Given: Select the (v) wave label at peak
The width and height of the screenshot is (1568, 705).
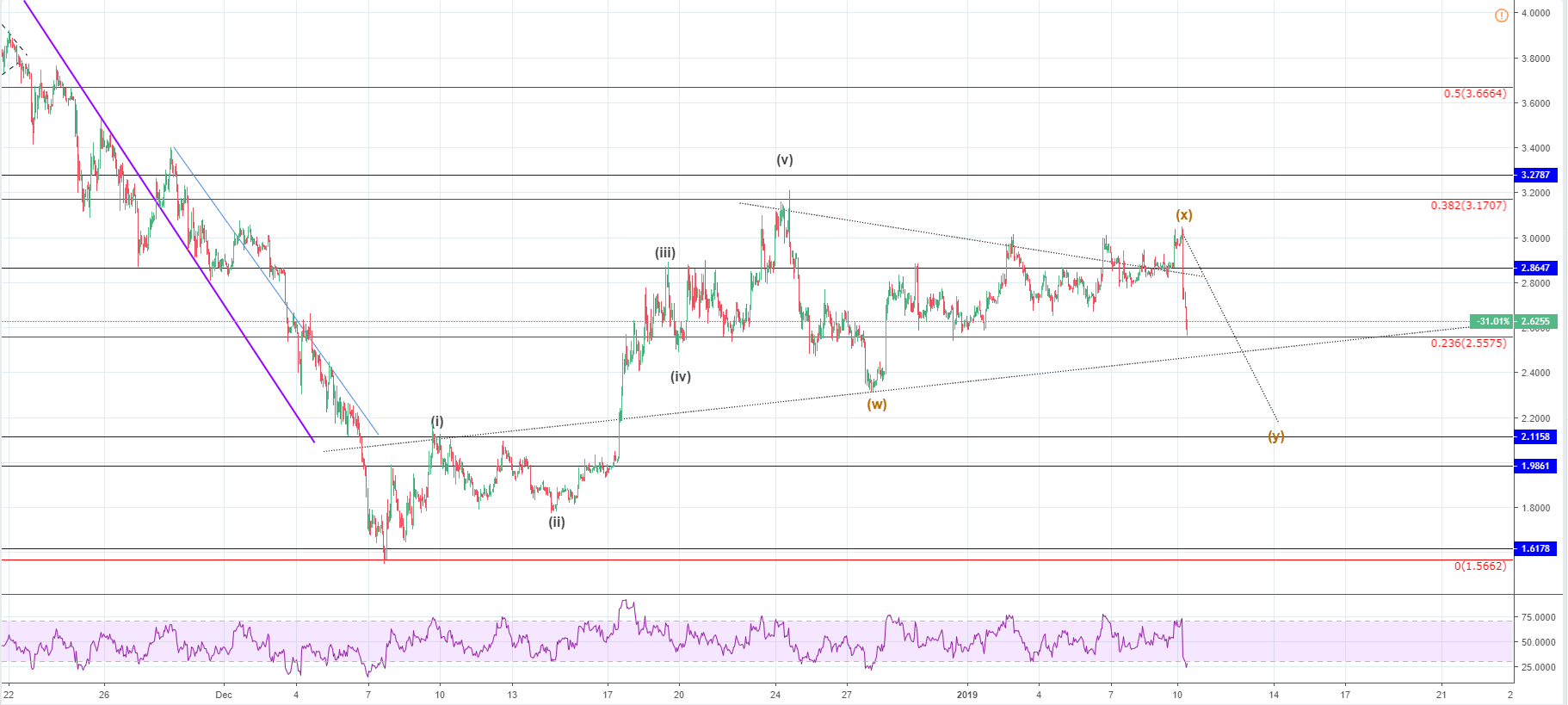Looking at the screenshot, I should tap(784, 160).
